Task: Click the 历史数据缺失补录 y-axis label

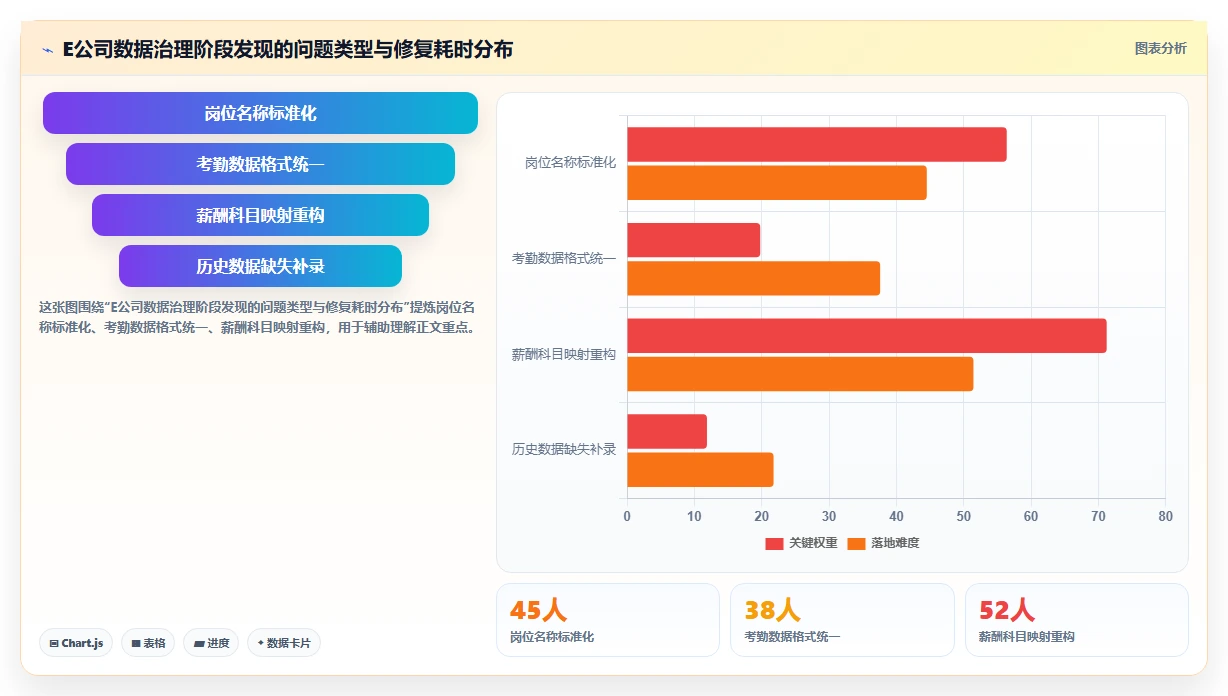Action: tap(564, 450)
